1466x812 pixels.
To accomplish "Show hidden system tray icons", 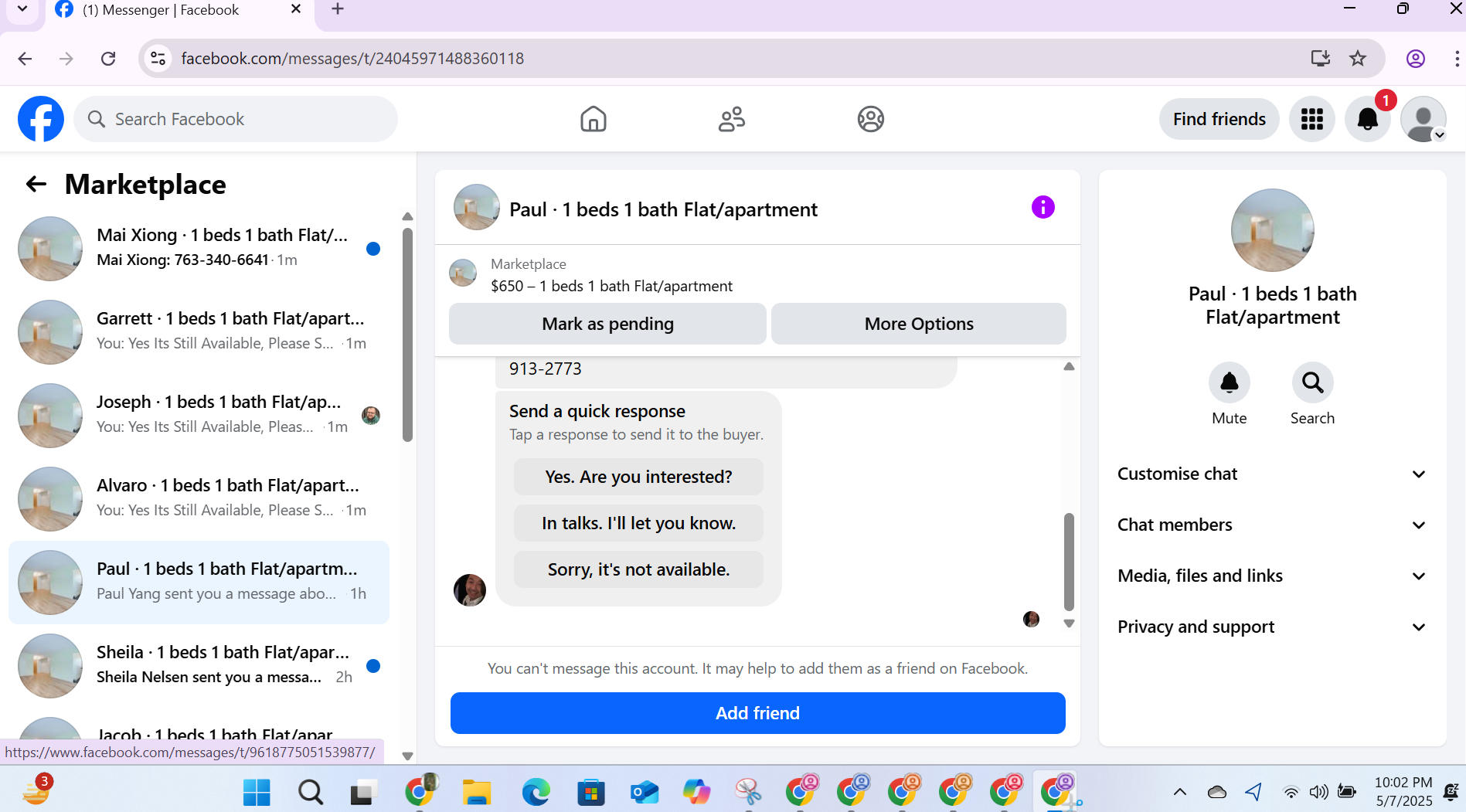I will tap(1180, 792).
